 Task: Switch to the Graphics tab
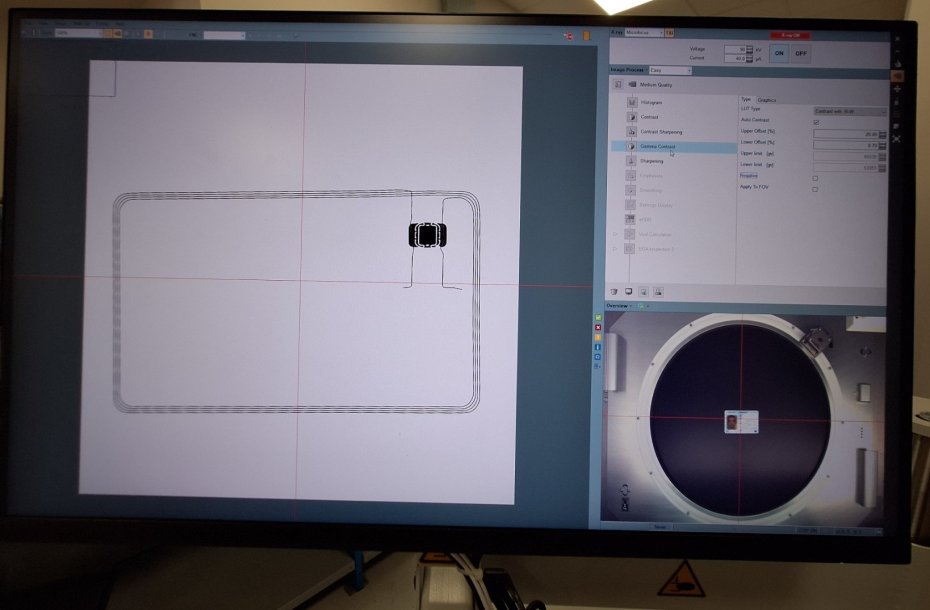(x=767, y=100)
